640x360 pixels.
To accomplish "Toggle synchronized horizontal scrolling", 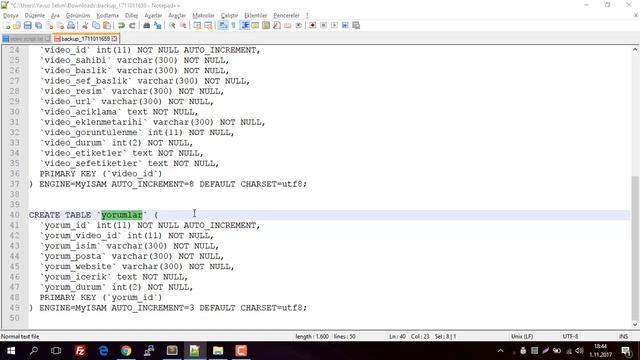I will [208, 25].
